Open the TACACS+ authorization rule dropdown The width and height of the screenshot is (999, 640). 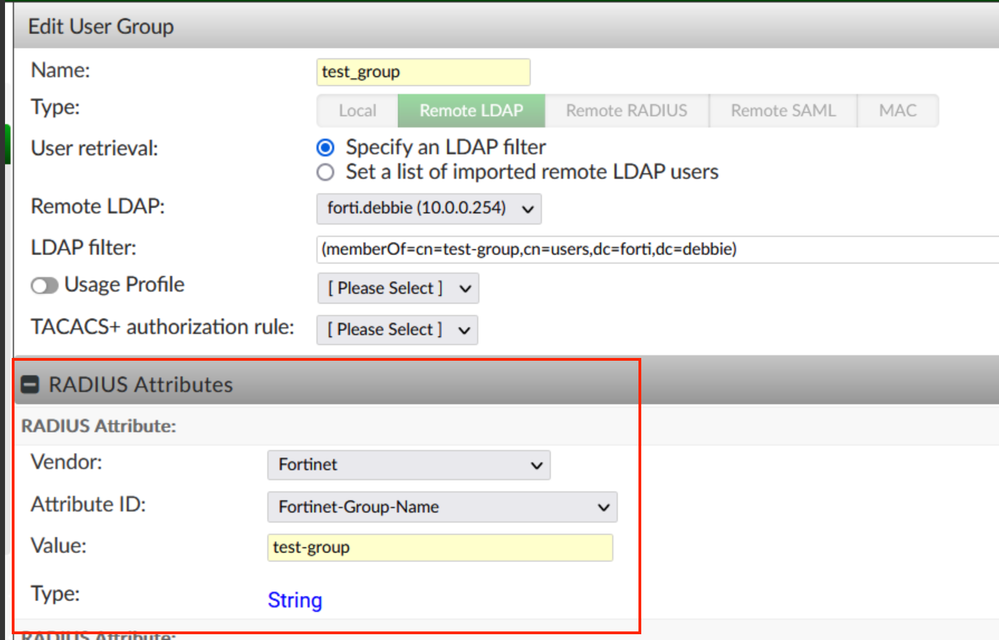(x=398, y=330)
